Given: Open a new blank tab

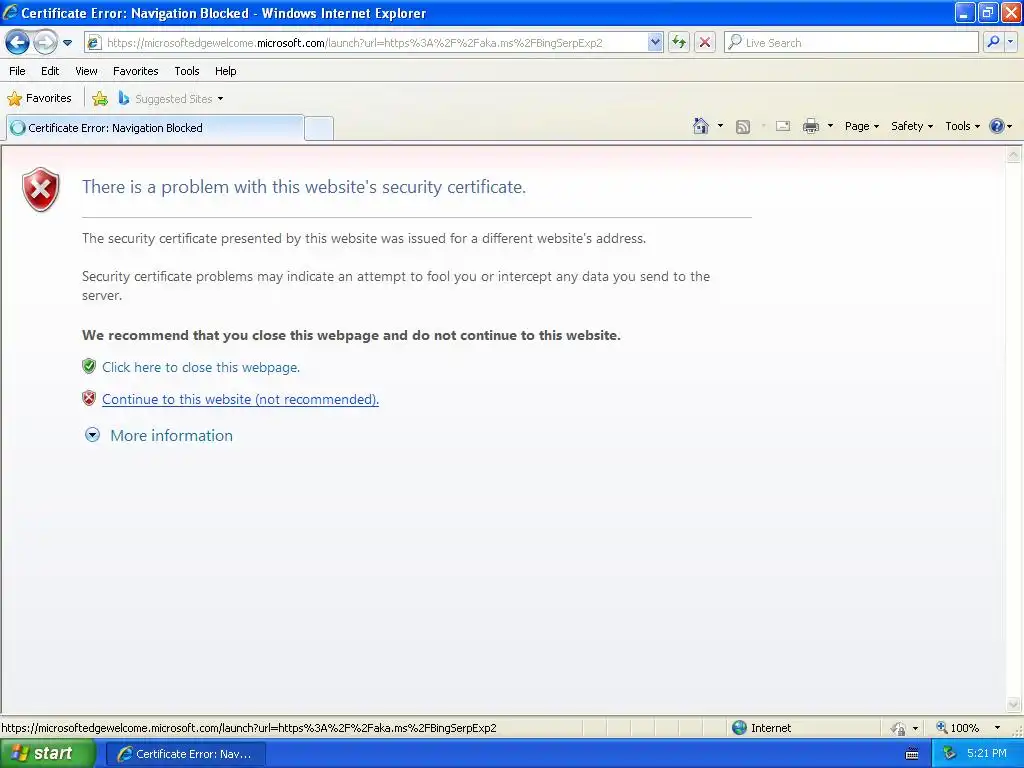Looking at the screenshot, I should tap(319, 128).
